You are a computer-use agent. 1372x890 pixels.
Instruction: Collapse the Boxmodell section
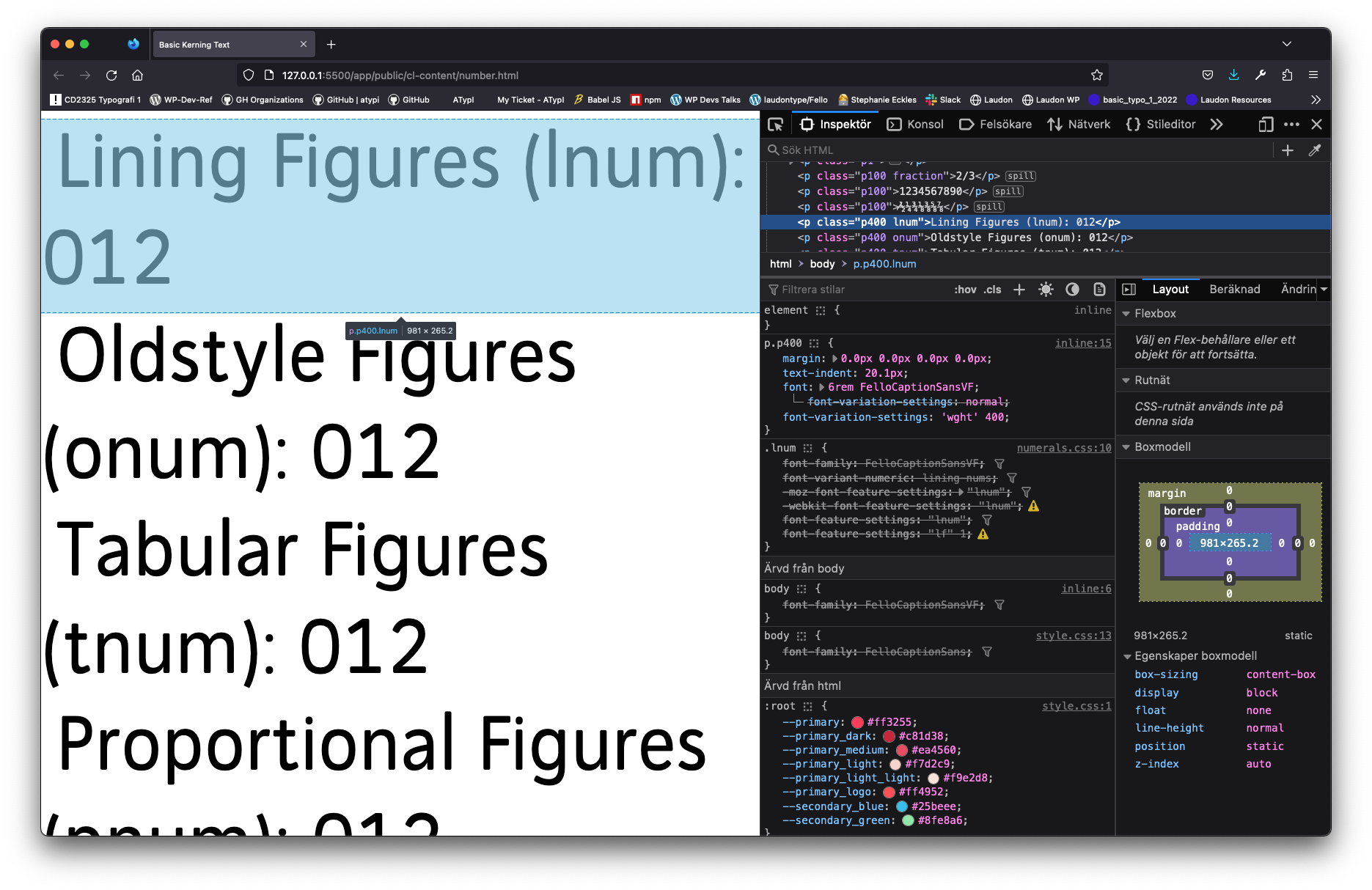pyautogui.click(x=1126, y=447)
